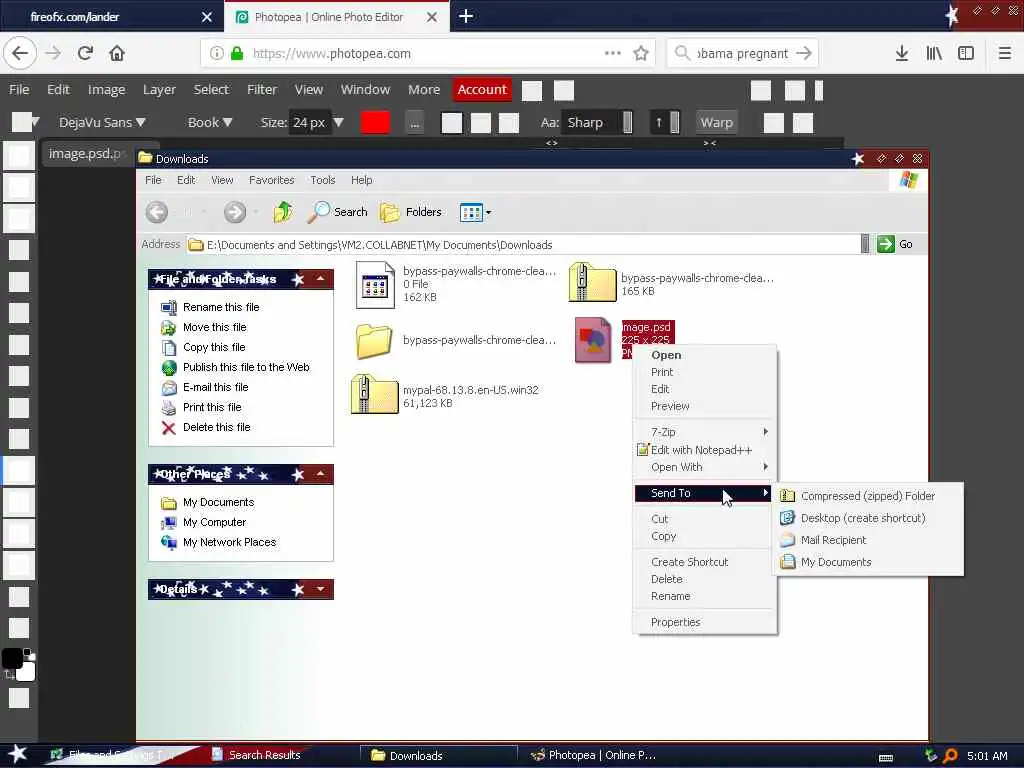Expand the 7-Zip submenu

tap(705, 432)
